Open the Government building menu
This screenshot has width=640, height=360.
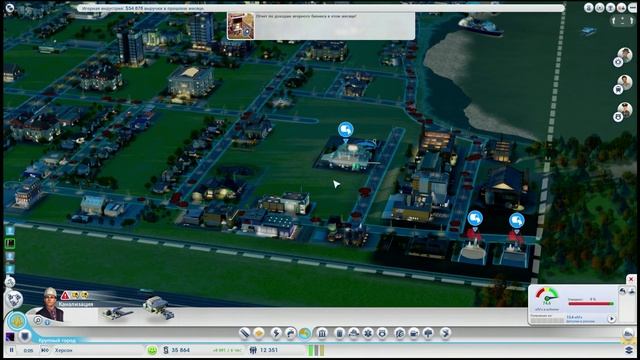click(x=322, y=333)
